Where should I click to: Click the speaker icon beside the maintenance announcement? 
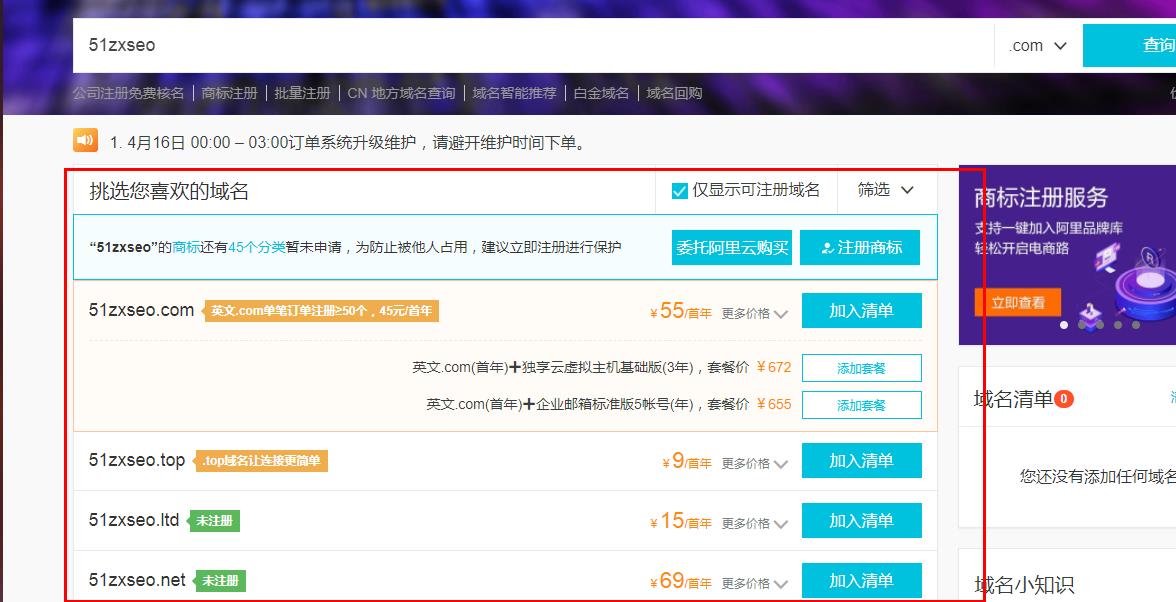coord(84,140)
